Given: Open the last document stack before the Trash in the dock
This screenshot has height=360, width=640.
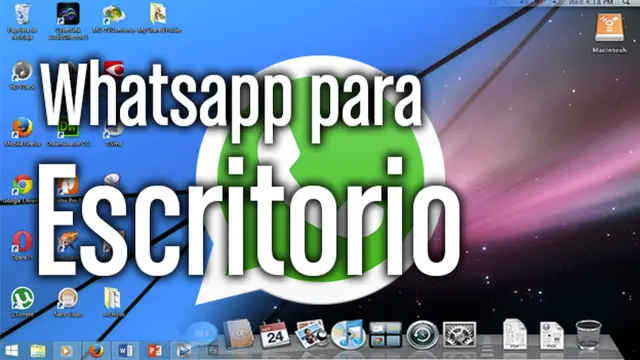Looking at the screenshot, I should click(x=551, y=335).
